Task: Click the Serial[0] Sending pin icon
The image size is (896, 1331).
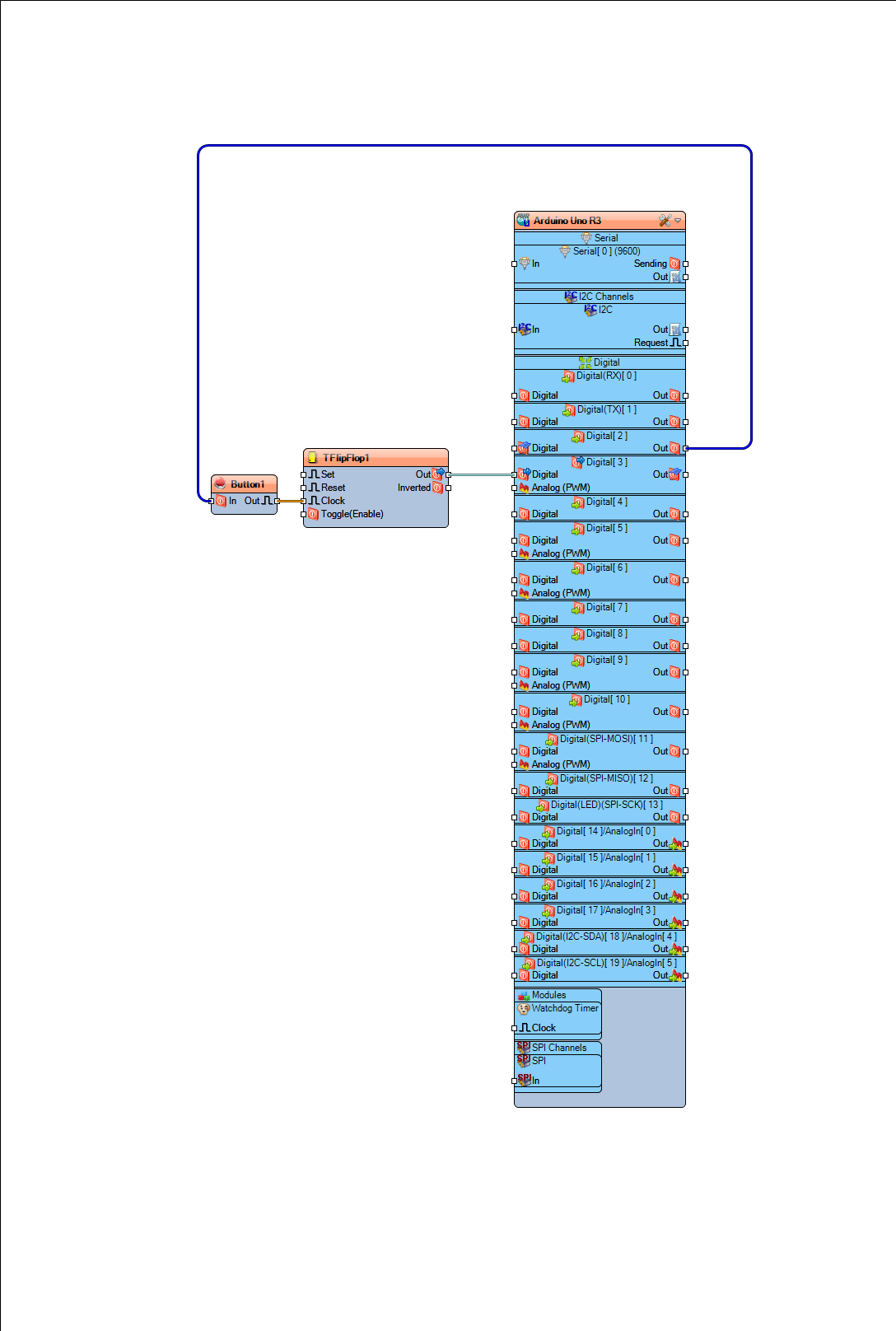Action: pyautogui.click(x=675, y=264)
